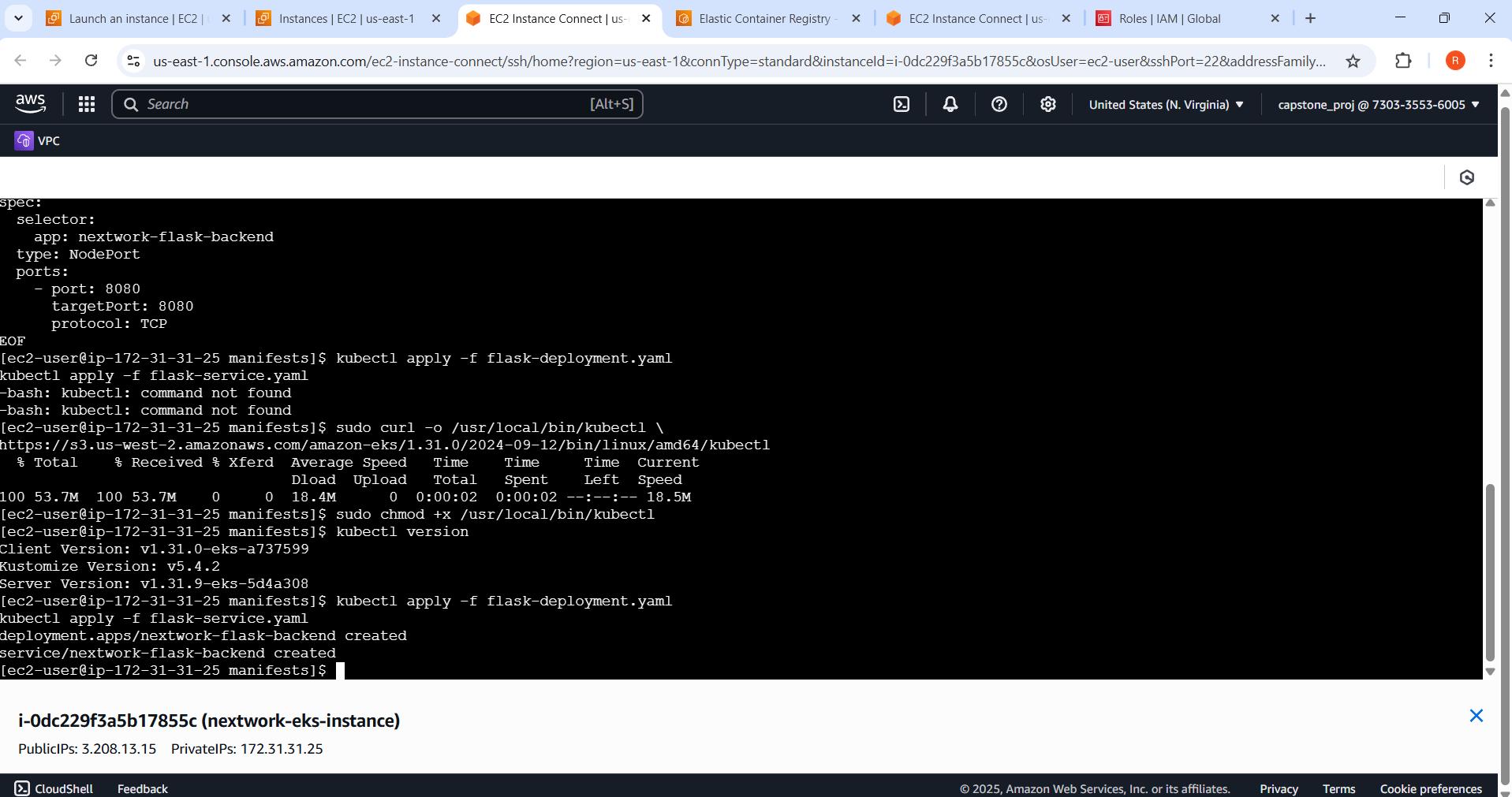Click the 'type: NodePort' line
The height and width of the screenshot is (797, 1512).
[x=78, y=254]
